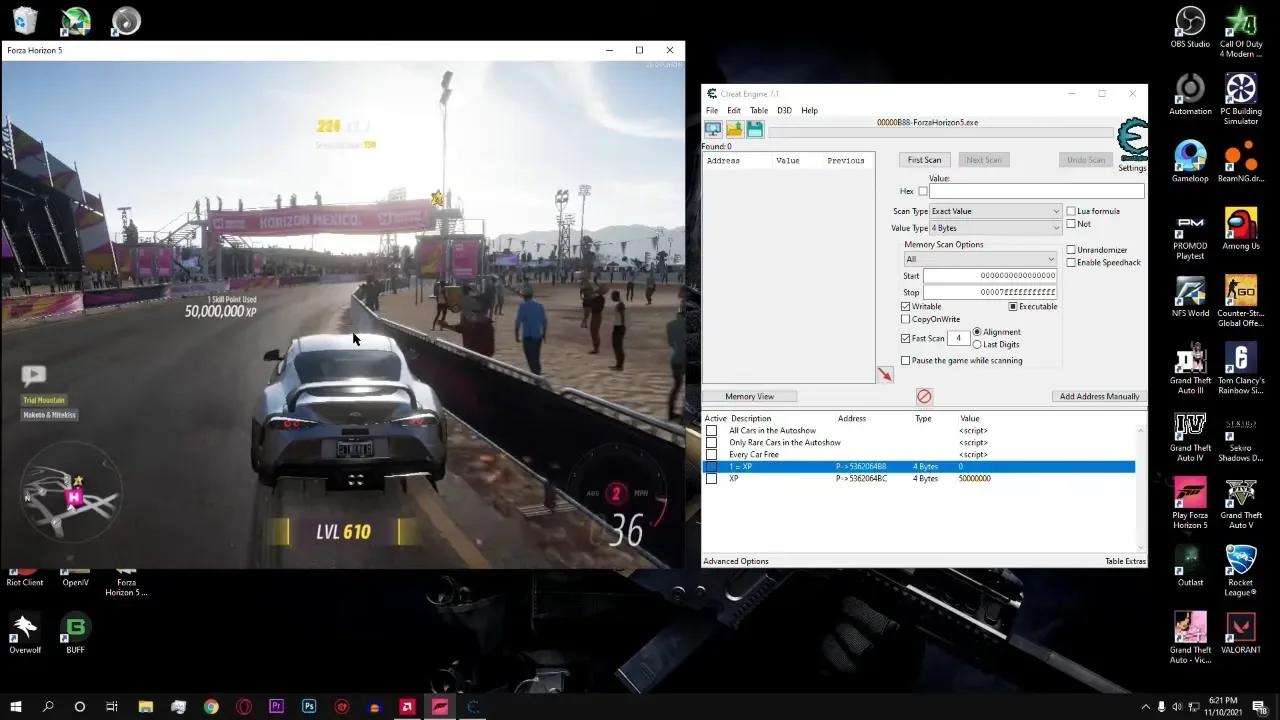Image resolution: width=1280 pixels, height=720 pixels.
Task: Toggle Pause the game while scanning
Action: pyautogui.click(x=906, y=361)
